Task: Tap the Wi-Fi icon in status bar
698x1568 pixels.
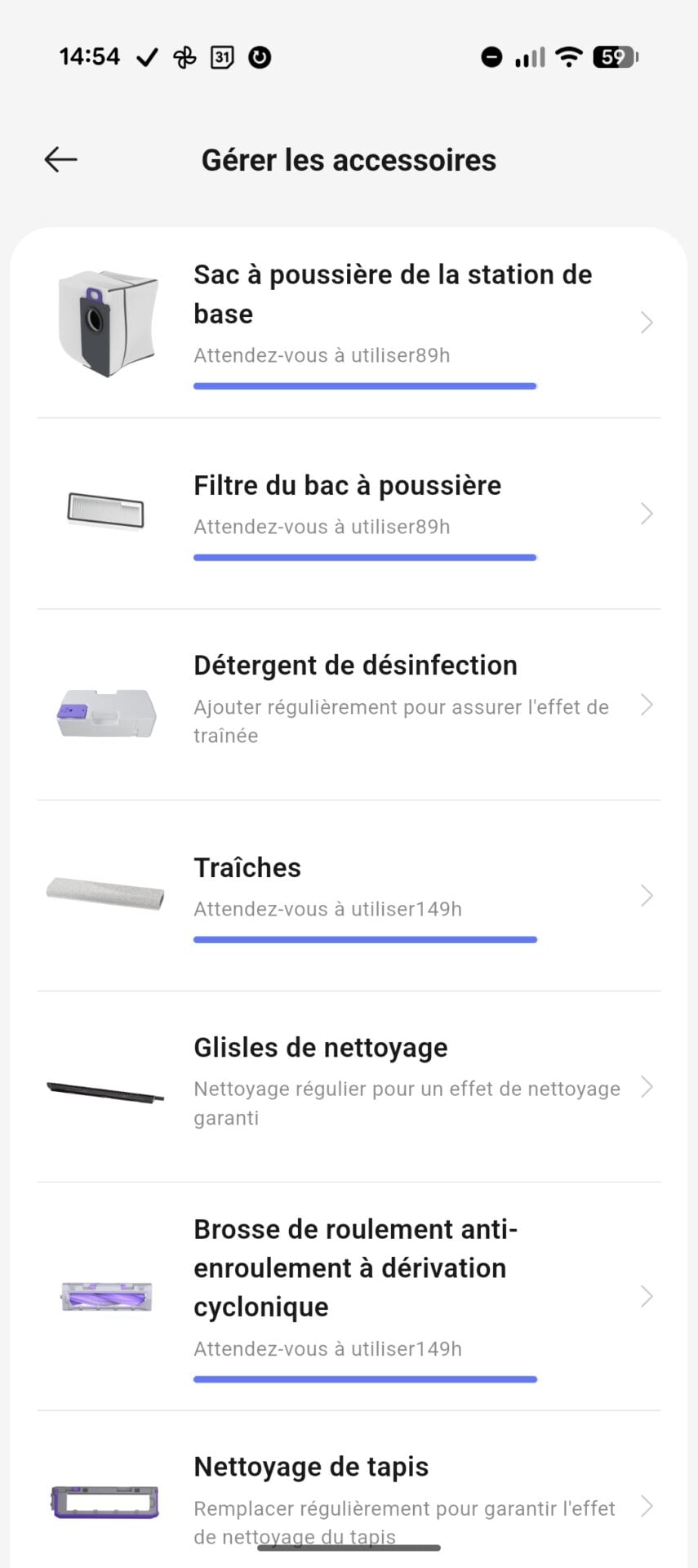Action: coord(568,57)
